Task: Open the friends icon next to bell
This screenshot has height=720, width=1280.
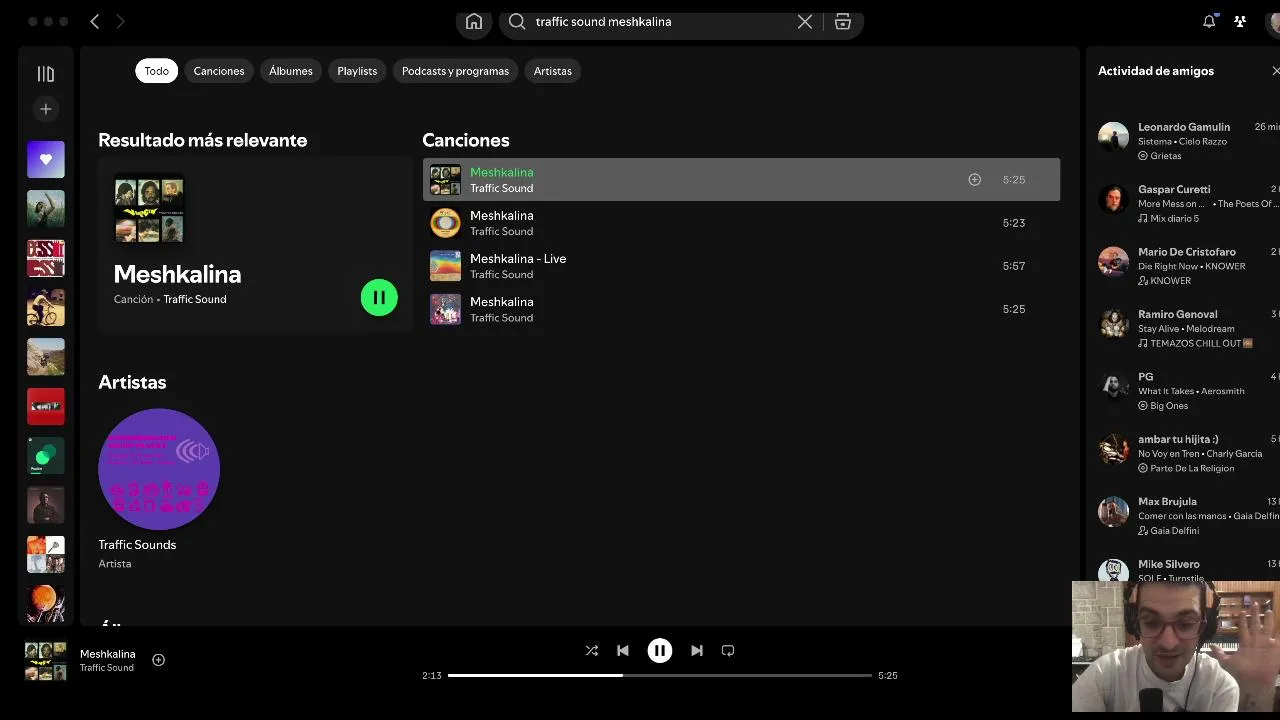Action: click(1240, 21)
